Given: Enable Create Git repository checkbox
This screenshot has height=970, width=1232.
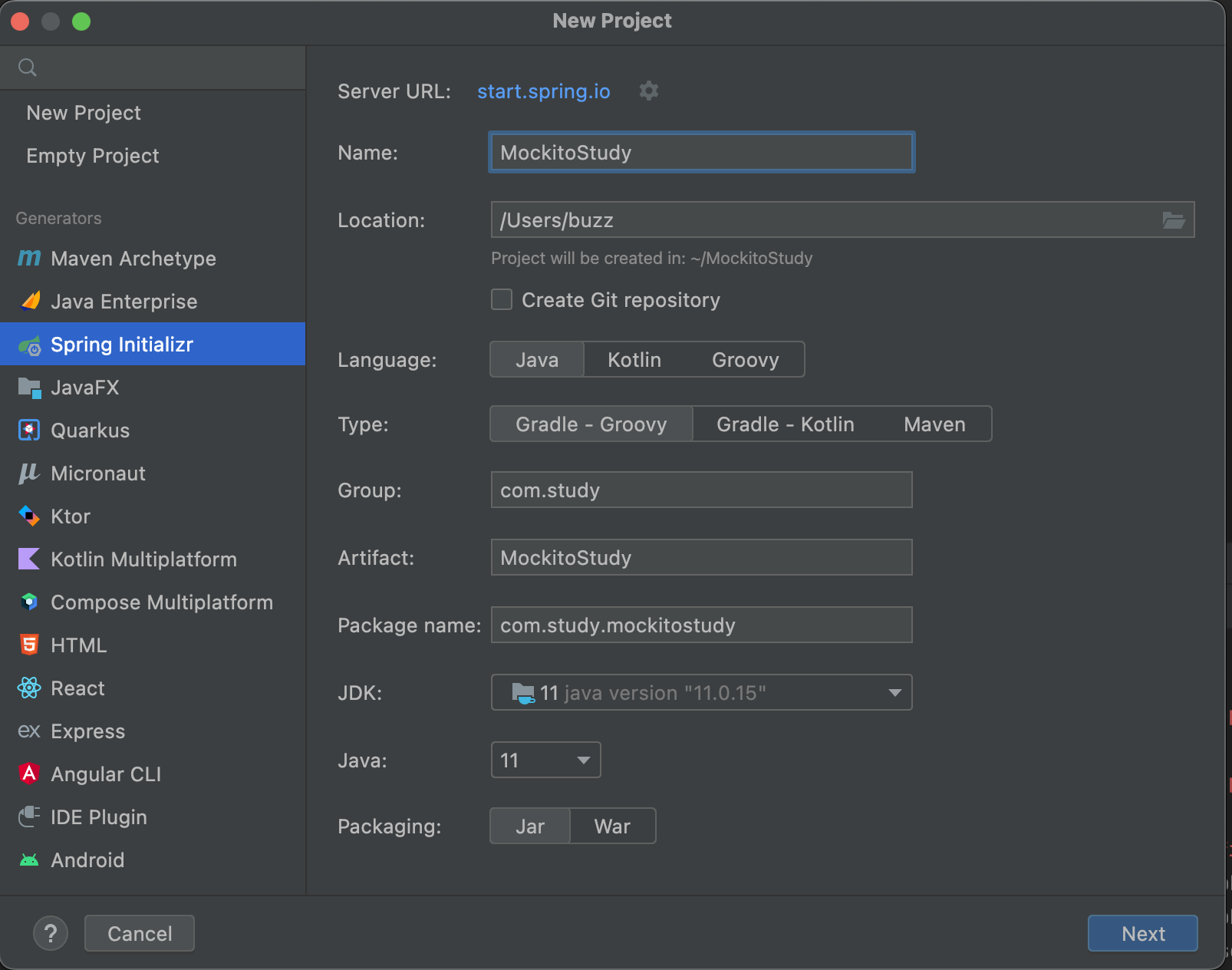Looking at the screenshot, I should pos(502,299).
